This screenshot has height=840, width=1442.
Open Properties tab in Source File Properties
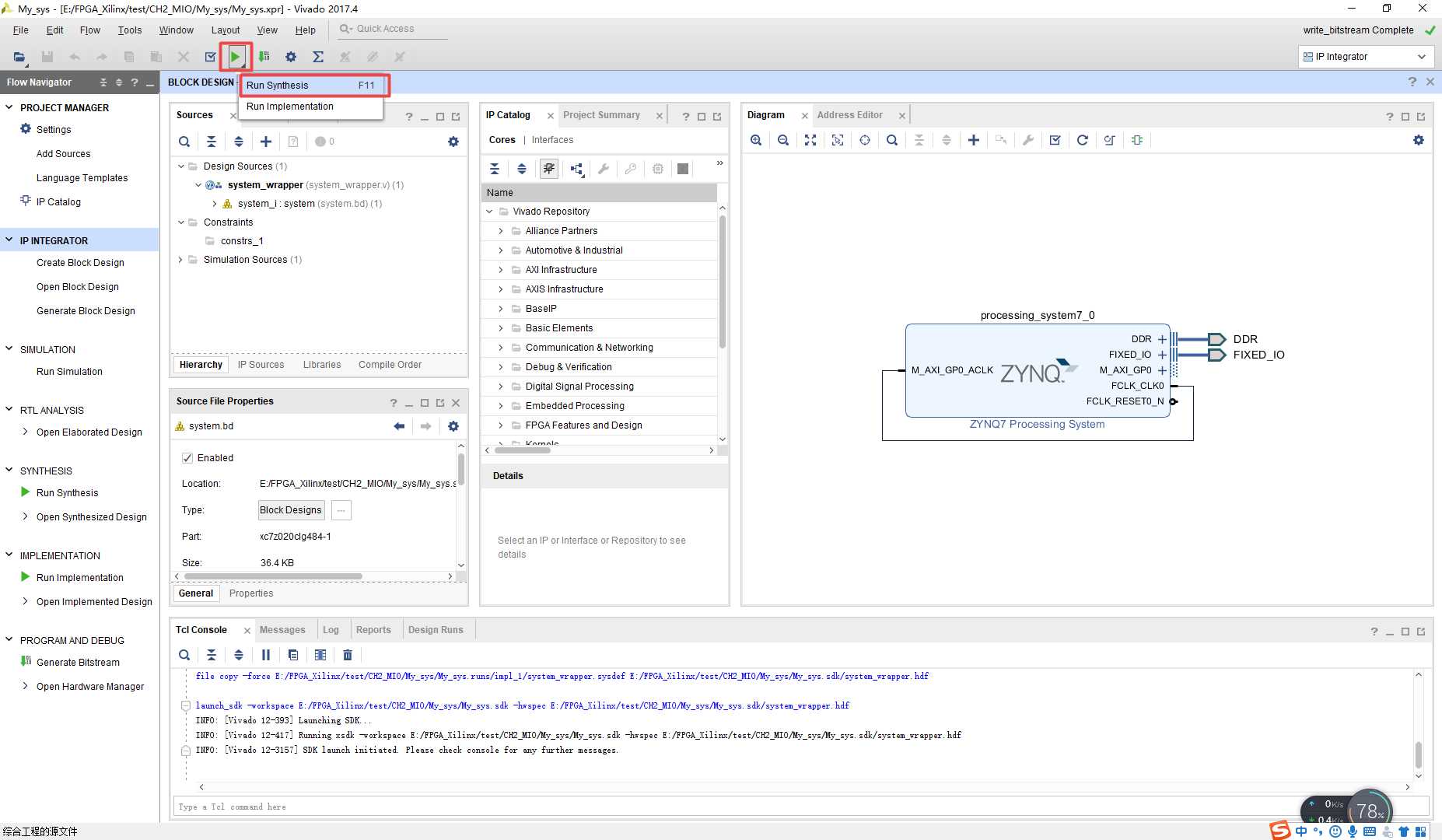251,593
